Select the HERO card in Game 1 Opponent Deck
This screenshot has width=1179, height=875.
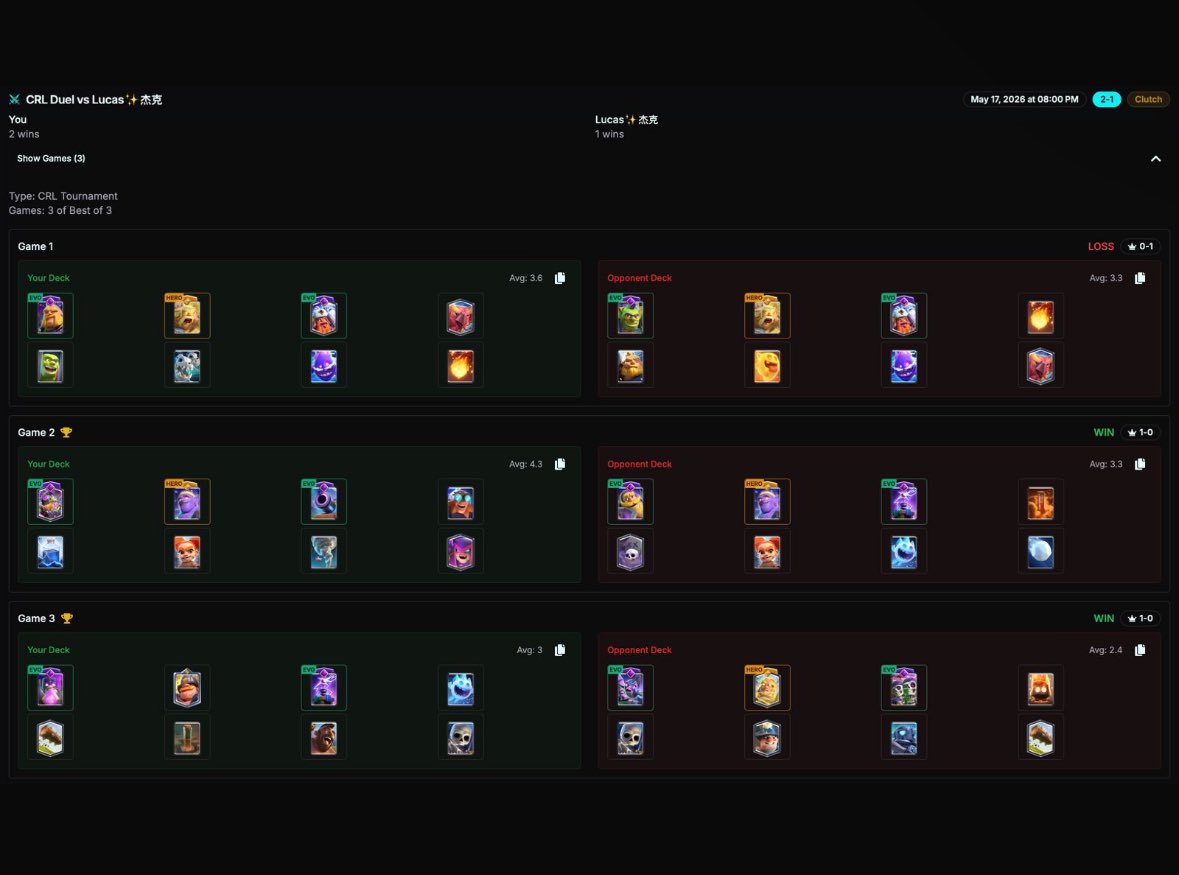pos(767,316)
